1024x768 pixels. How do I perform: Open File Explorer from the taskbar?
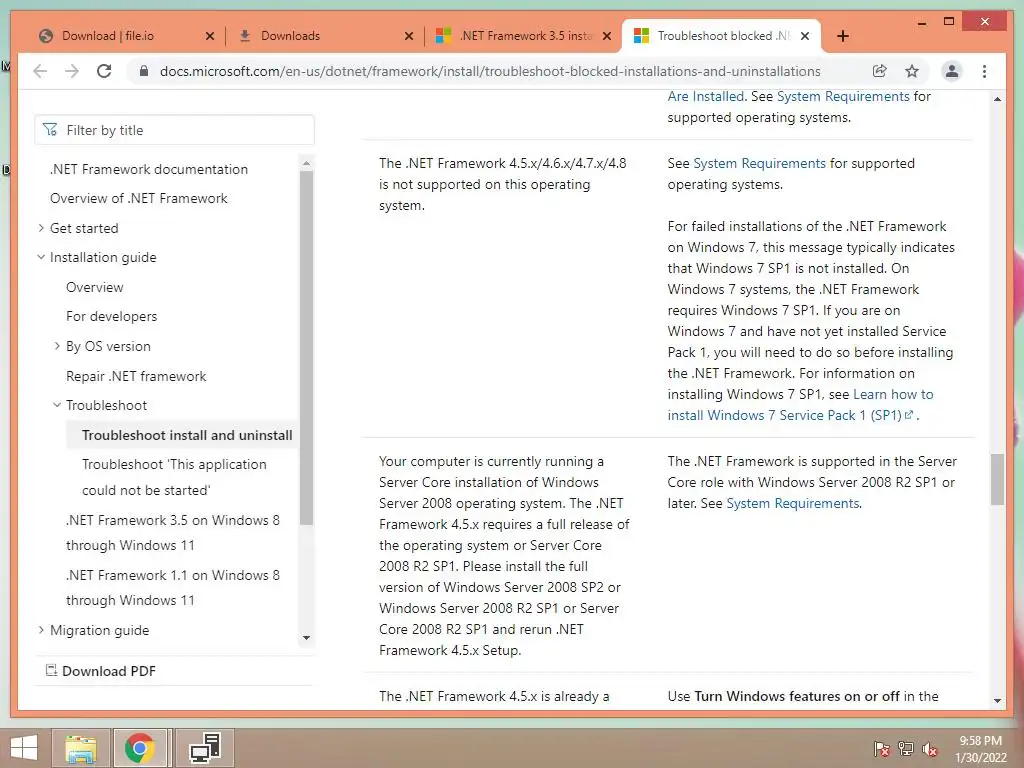[81, 748]
